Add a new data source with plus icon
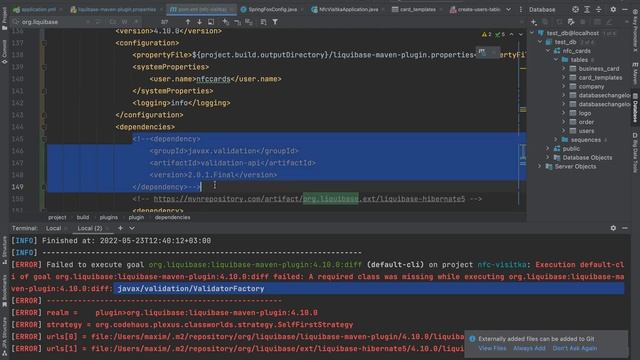Viewport: 640px width, 360px height. (534, 22)
